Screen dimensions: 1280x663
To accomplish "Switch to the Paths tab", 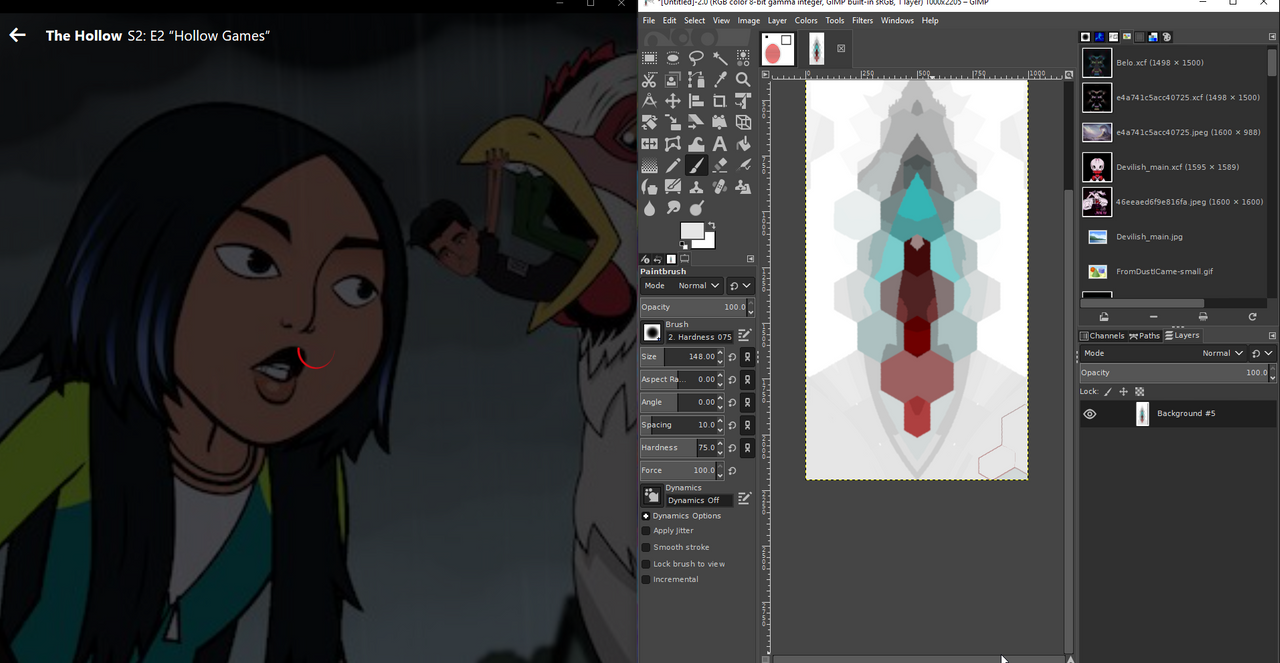I will pyautogui.click(x=1146, y=336).
